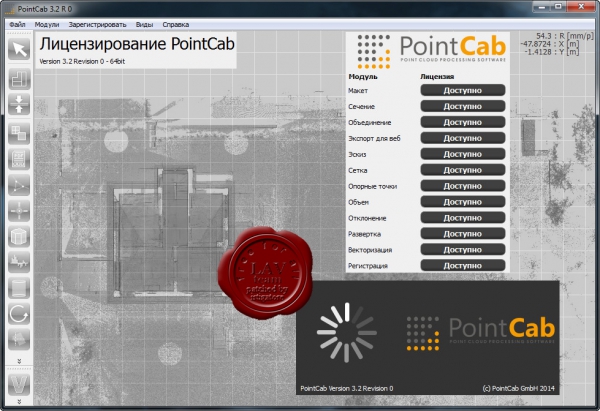The image size is (600, 411).
Task: Click Доступно button for Развертка
Action: point(463,234)
